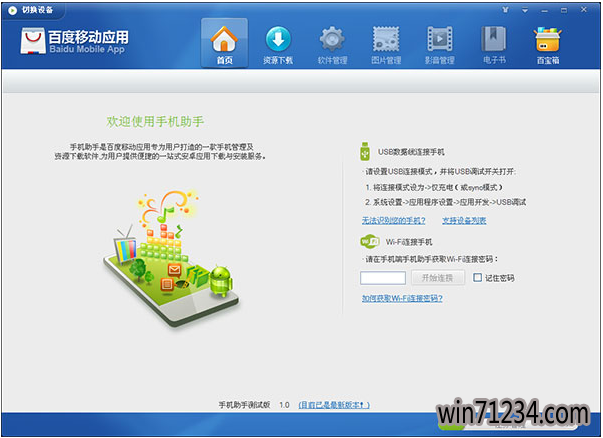Open the 资源下载 download icon
Image resolution: width=603 pixels, height=438 pixels.
pyautogui.click(x=278, y=43)
